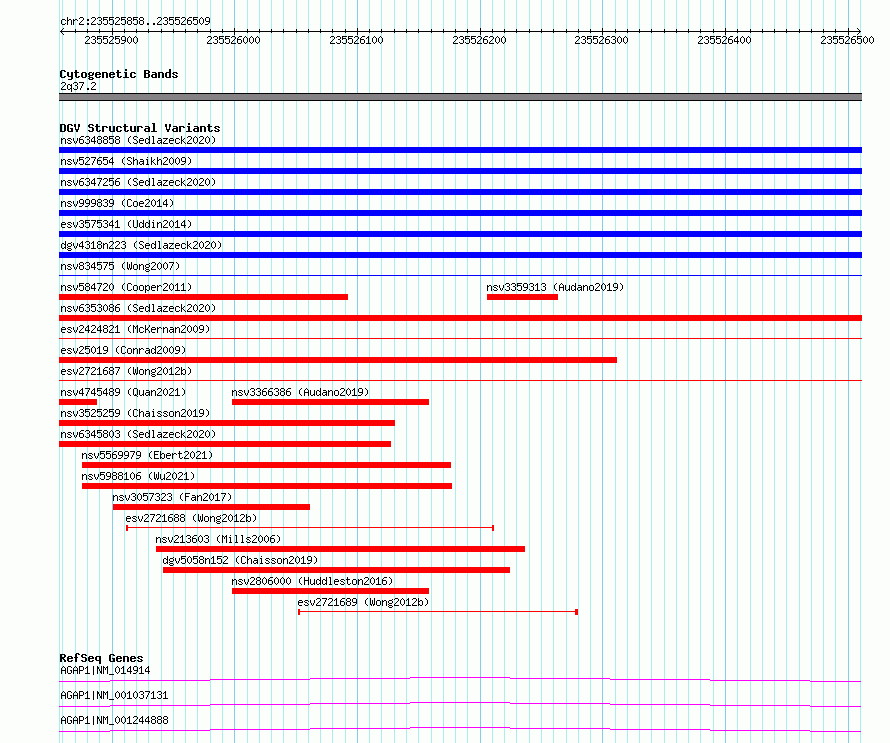Click the thin red line under esv2721689
This screenshot has height=743, width=890.
[438, 612]
